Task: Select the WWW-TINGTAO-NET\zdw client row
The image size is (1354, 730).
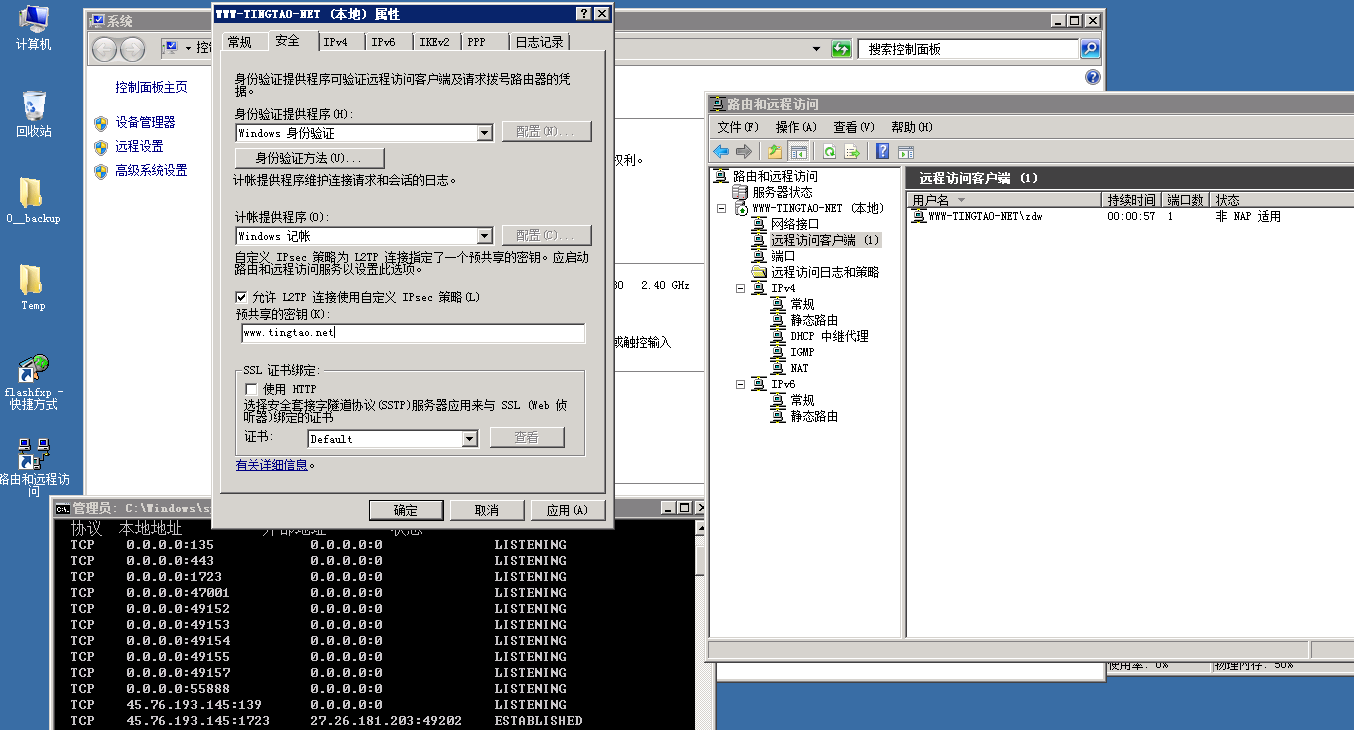Action: click(986, 216)
